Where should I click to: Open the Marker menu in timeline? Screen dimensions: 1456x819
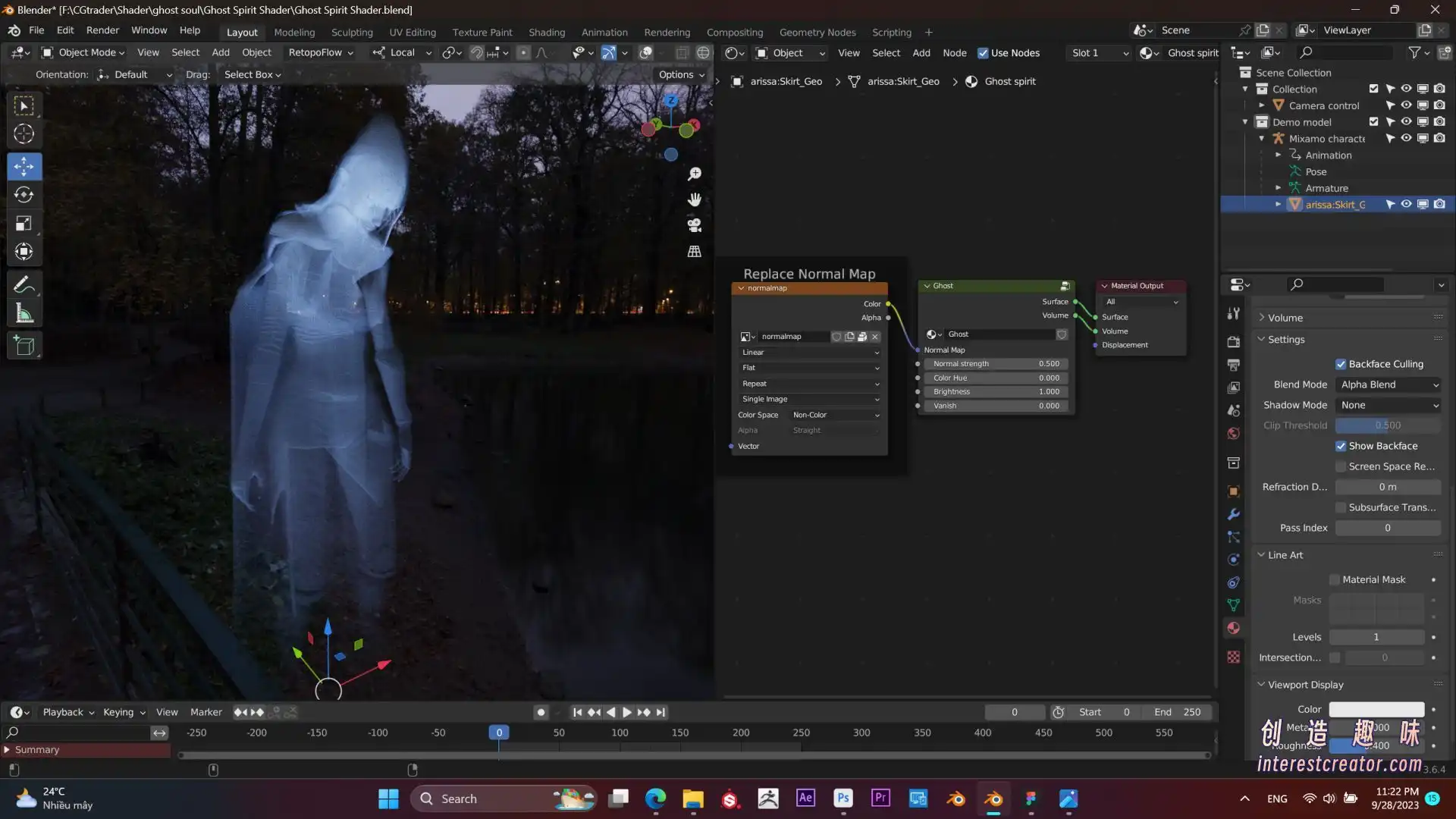click(x=206, y=712)
